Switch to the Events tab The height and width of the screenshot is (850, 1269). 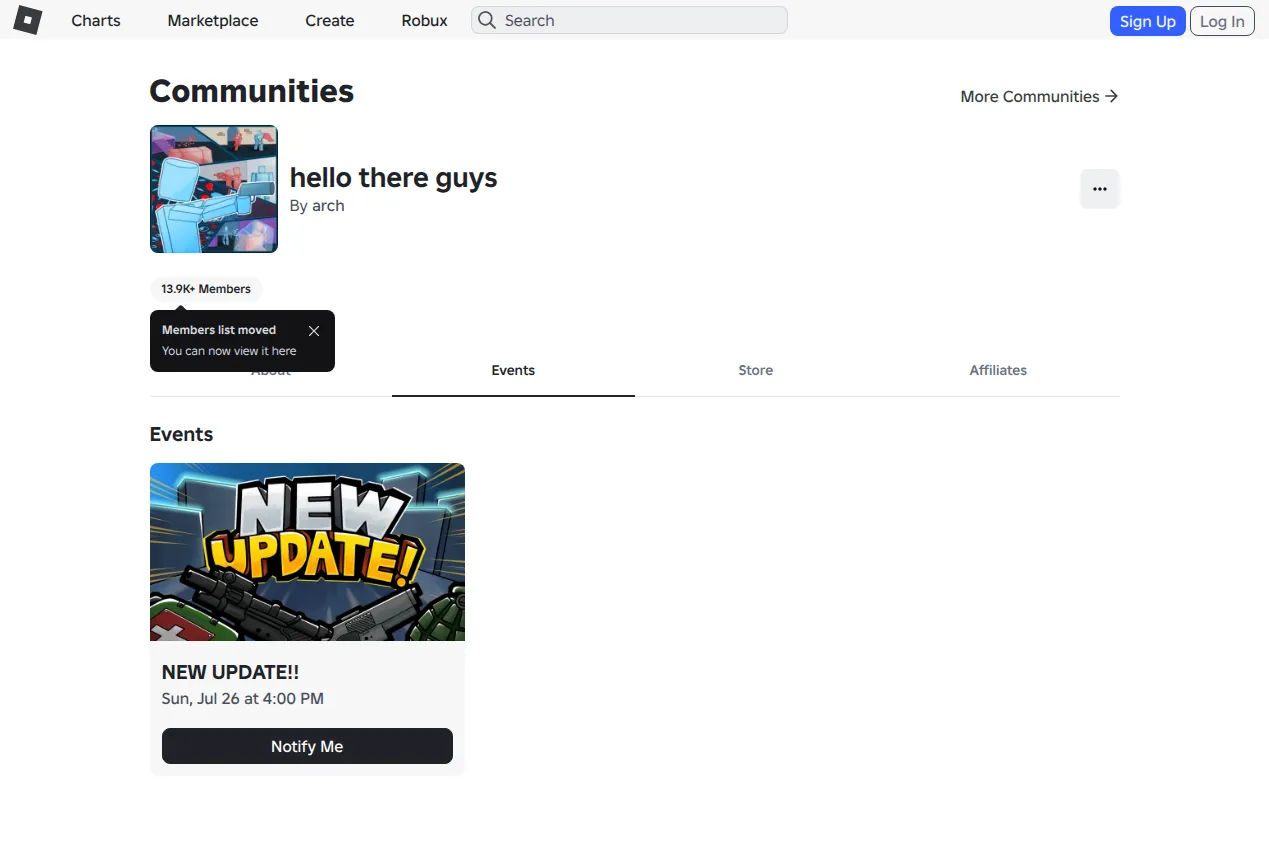coord(513,370)
